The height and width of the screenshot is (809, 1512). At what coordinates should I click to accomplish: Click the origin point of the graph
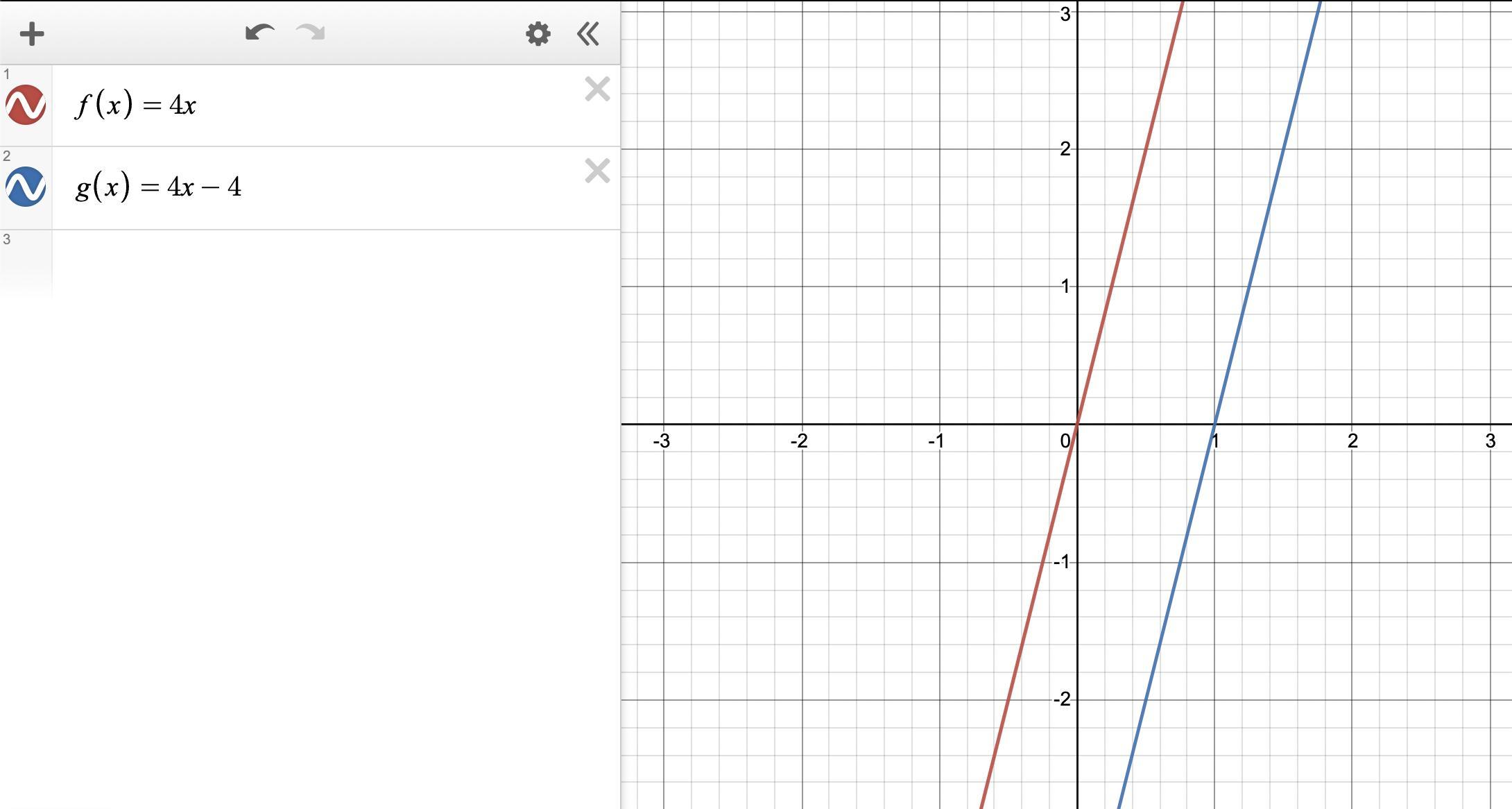1077,424
